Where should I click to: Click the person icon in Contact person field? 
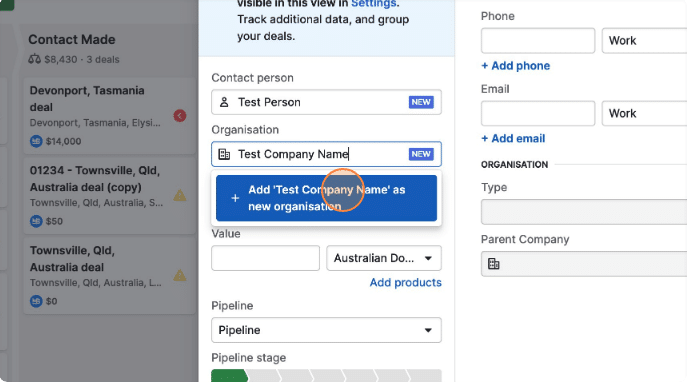coord(224,102)
